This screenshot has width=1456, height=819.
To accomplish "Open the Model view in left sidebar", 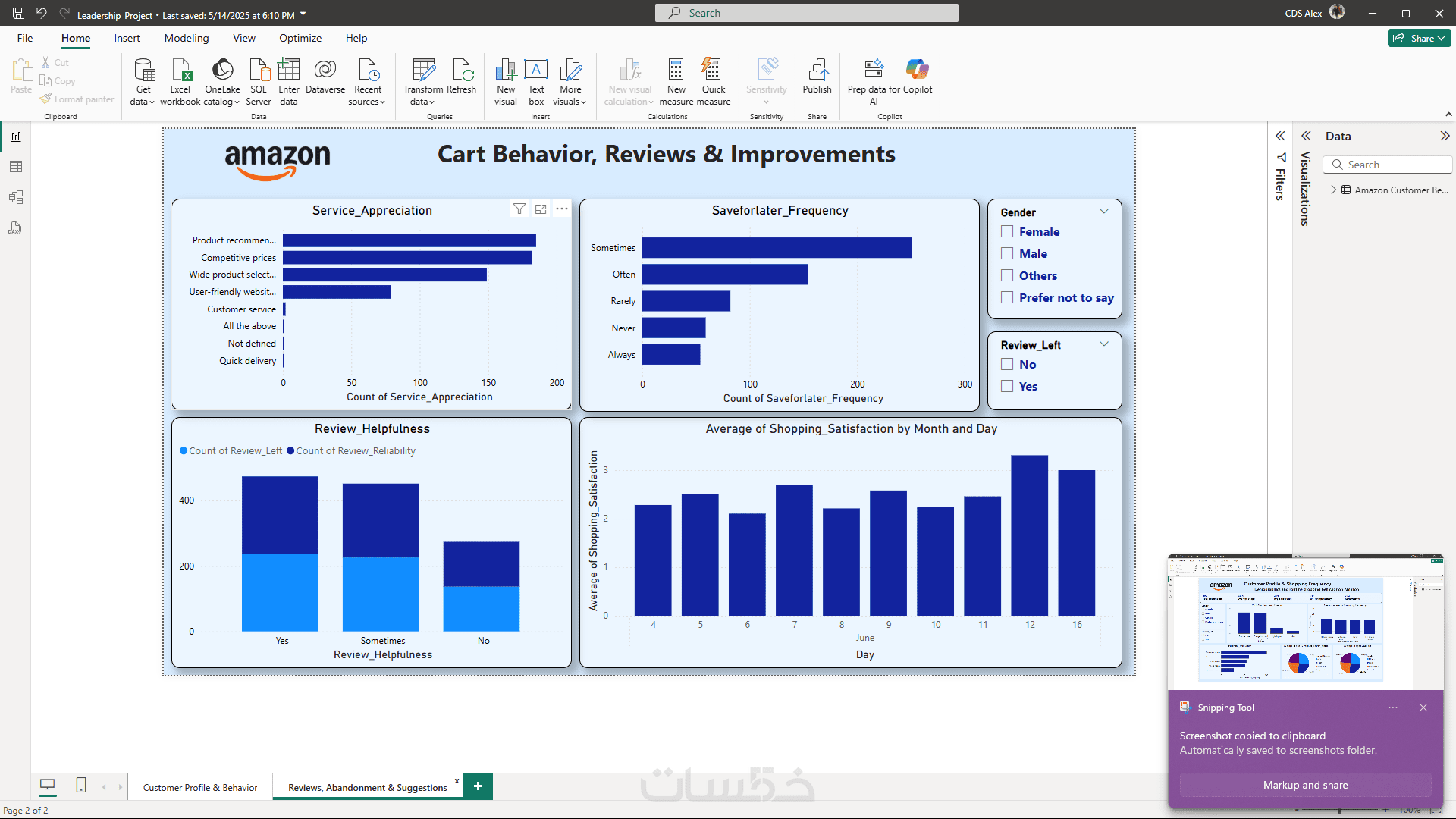I will click(16, 197).
